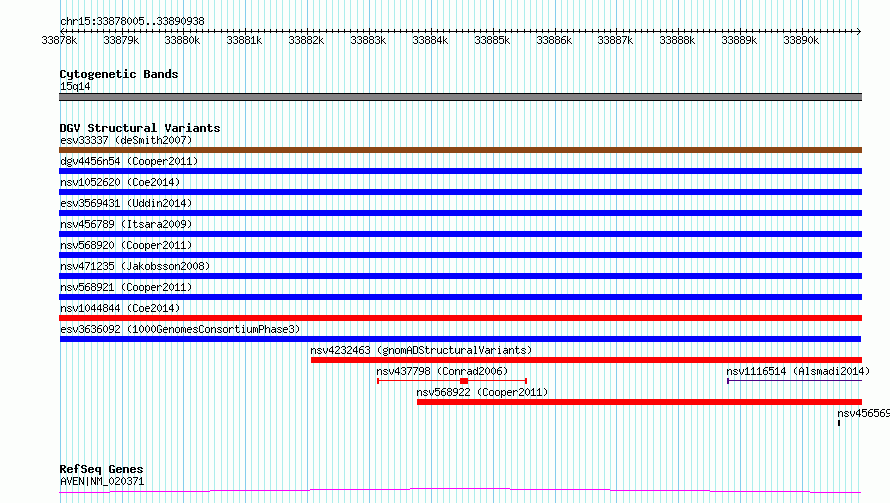Select the brown esv33337 variant bar
Image resolution: width=890 pixels, height=503 pixels.
point(460,150)
